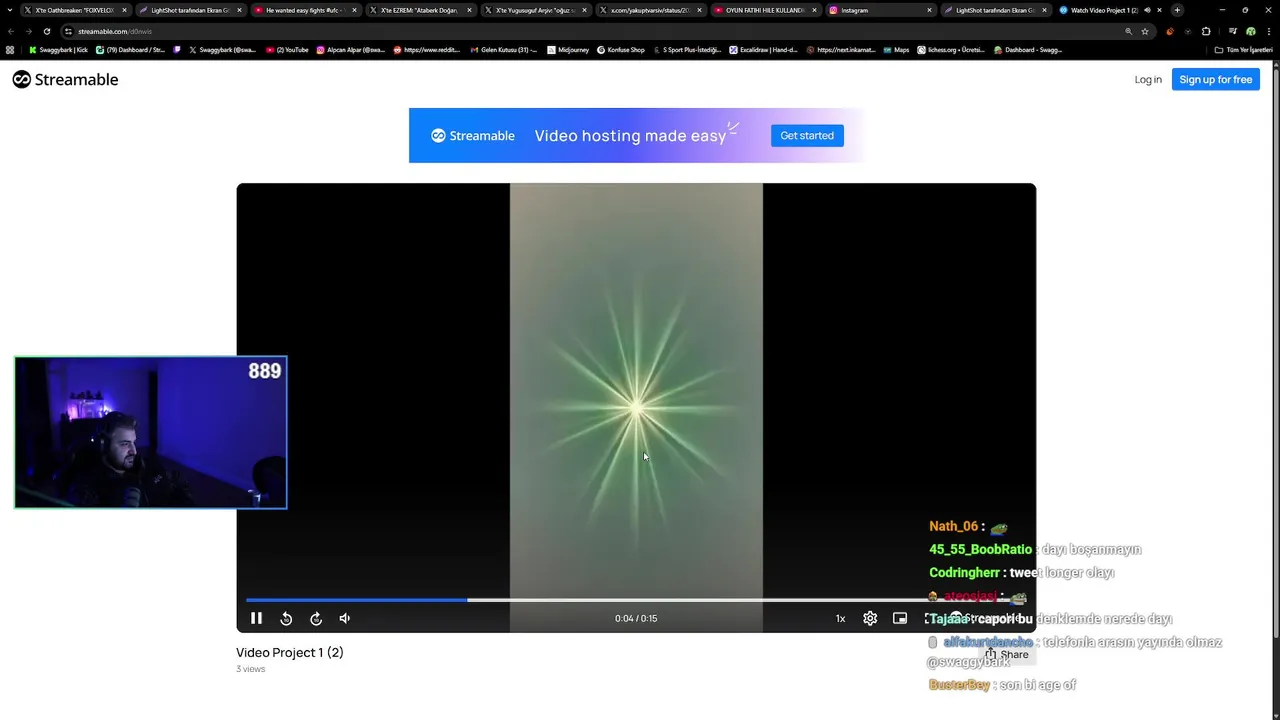This screenshot has width=1280, height=720.
Task: Go forward in browser history
Action: [x=28, y=31]
